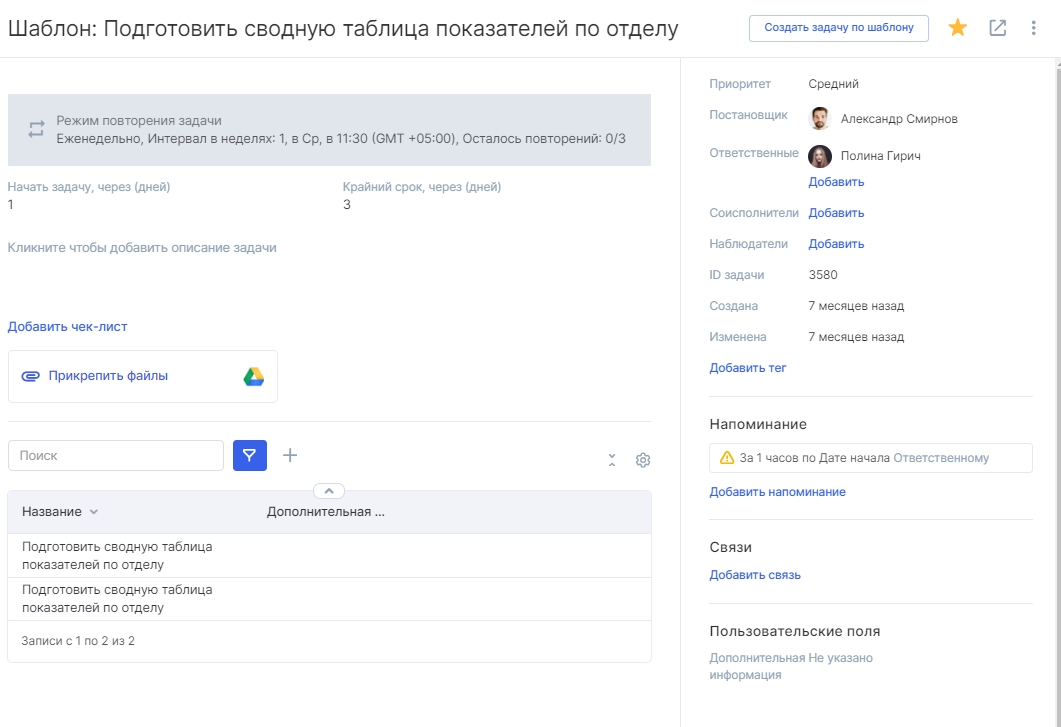1061x727 pixels.
Task: Click the ID value 3580
Action: [823, 275]
